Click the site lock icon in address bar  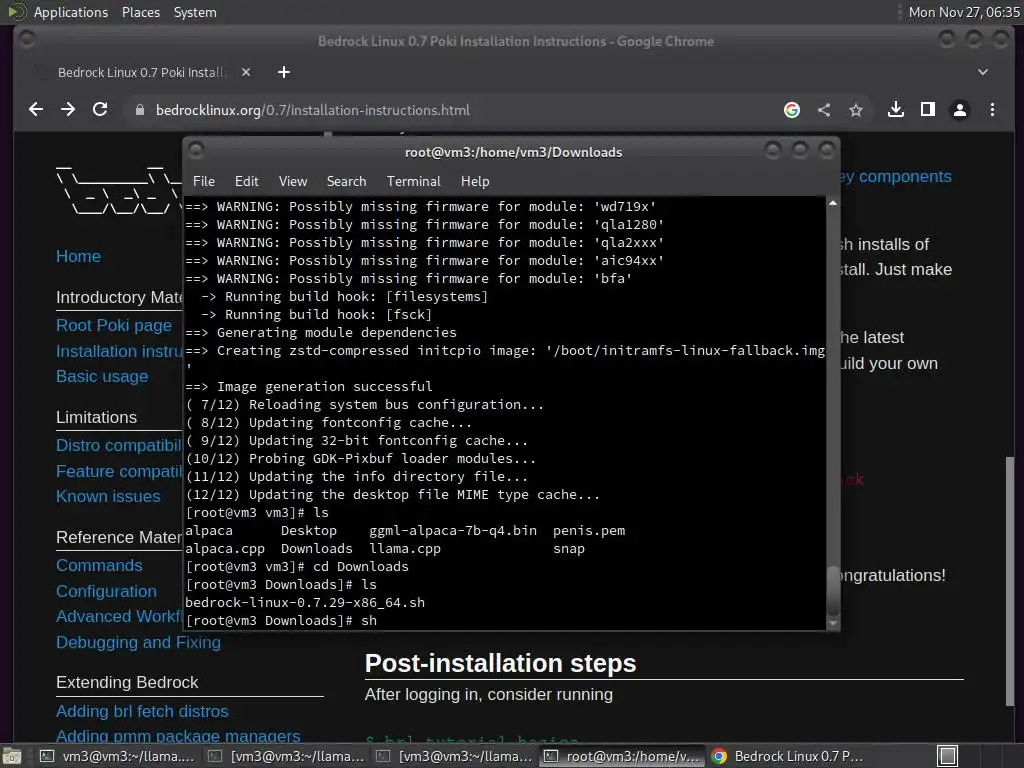(139, 110)
